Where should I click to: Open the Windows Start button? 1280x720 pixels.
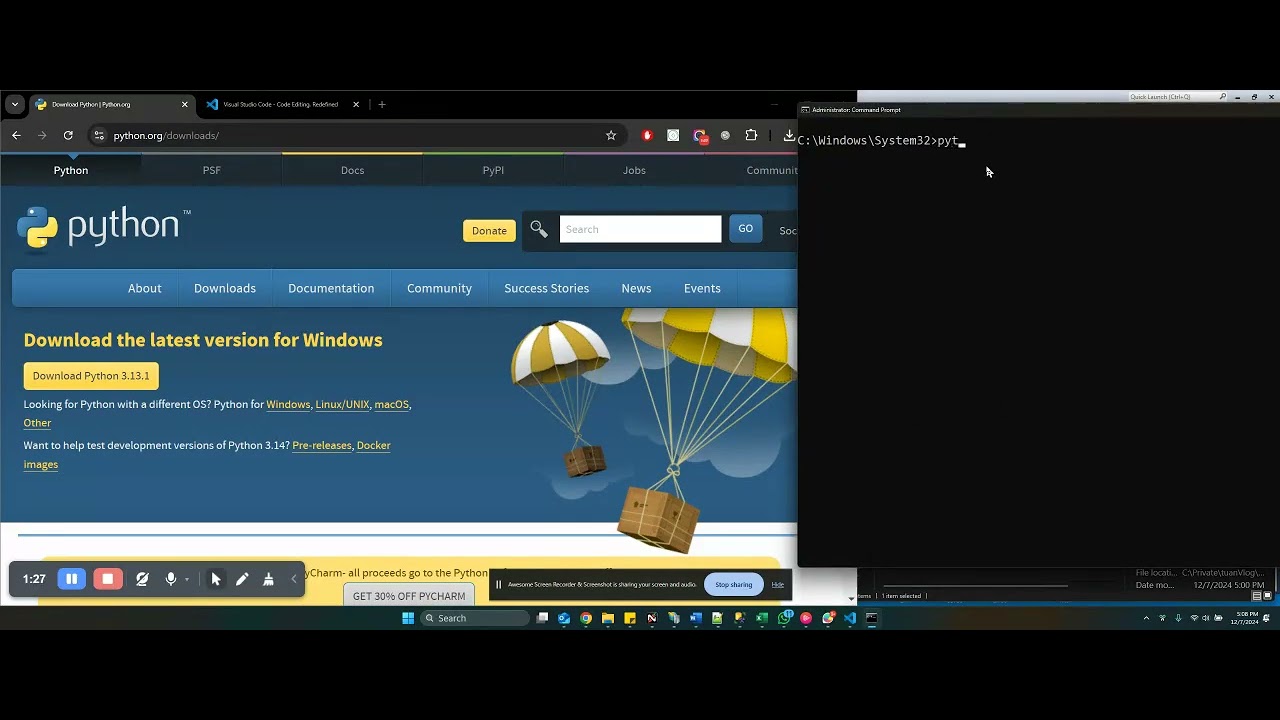click(408, 618)
